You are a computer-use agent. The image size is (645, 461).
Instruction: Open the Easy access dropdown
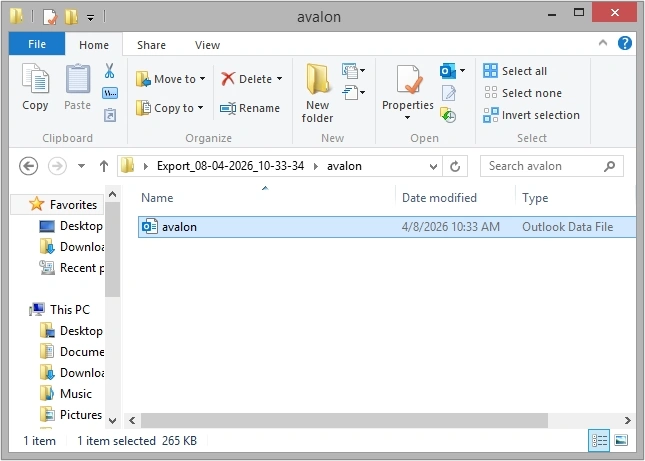353,93
